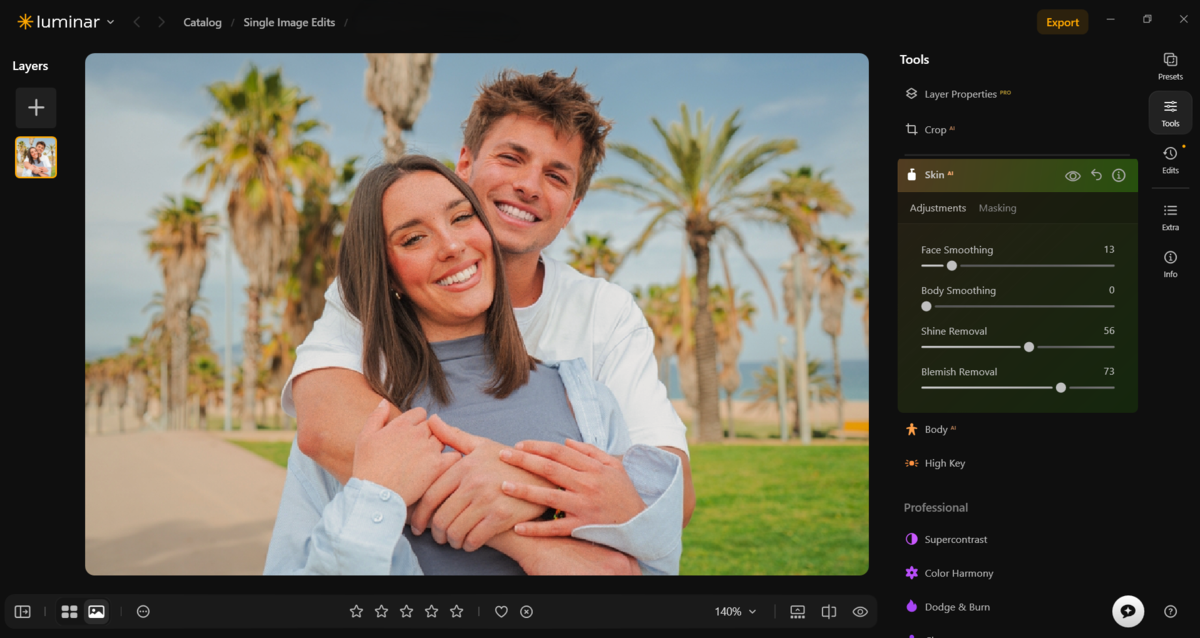This screenshot has height=638, width=1200.
Task: Rate the photo four stars
Action: [x=431, y=611]
